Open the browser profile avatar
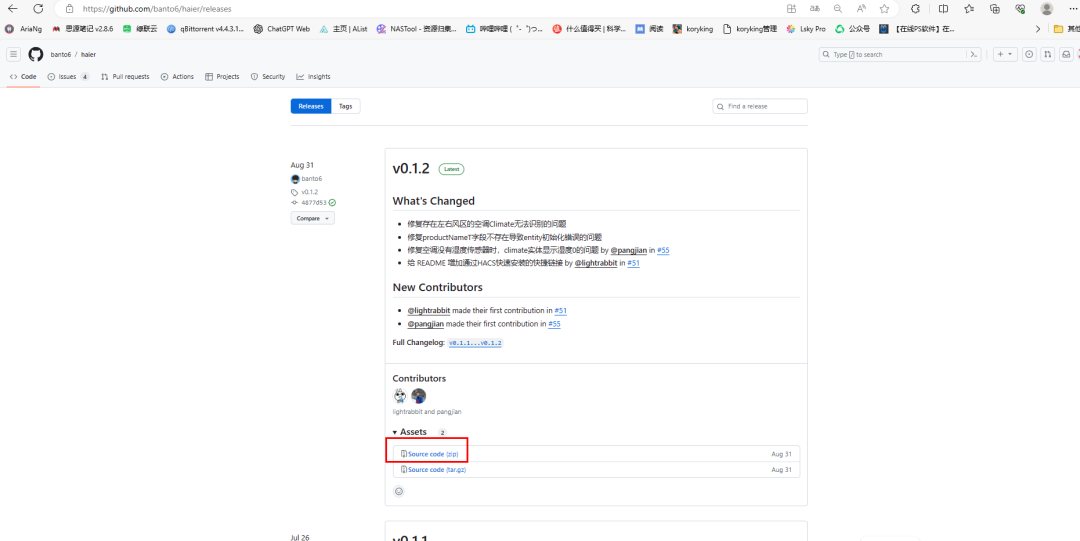 [x=1047, y=9]
